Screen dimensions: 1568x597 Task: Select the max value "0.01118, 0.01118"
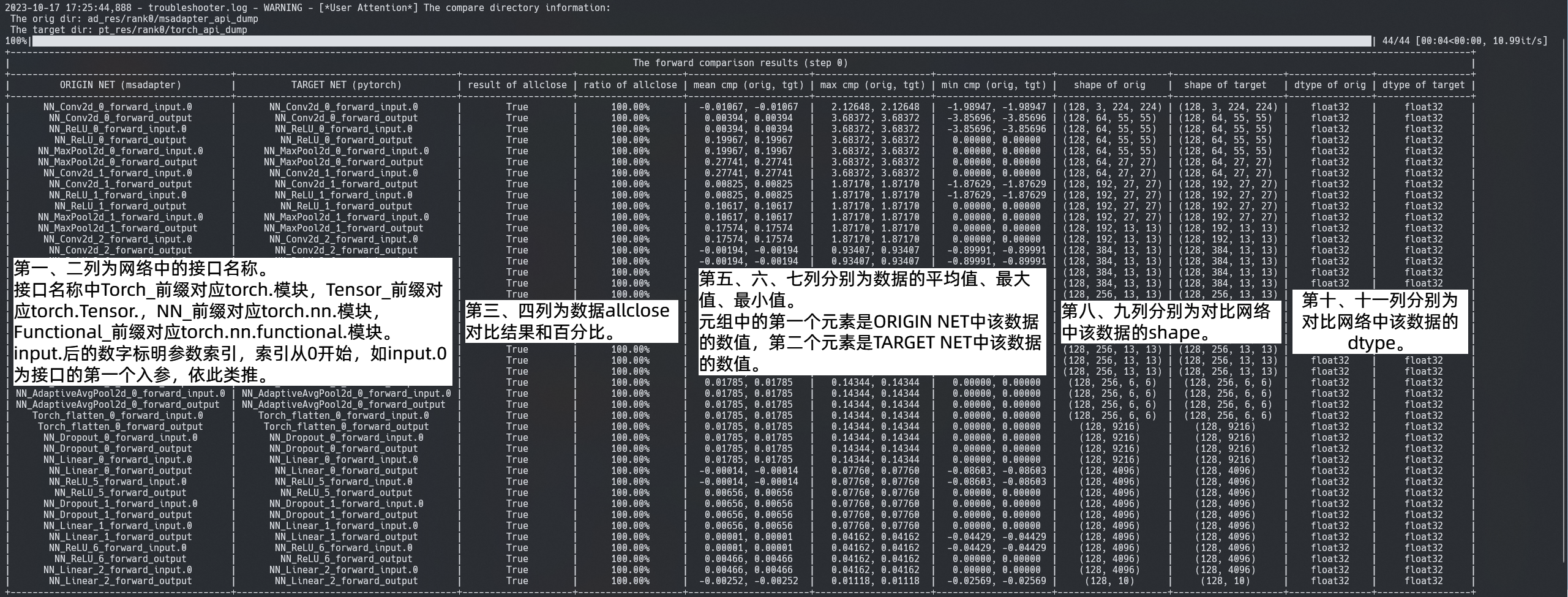tap(876, 581)
